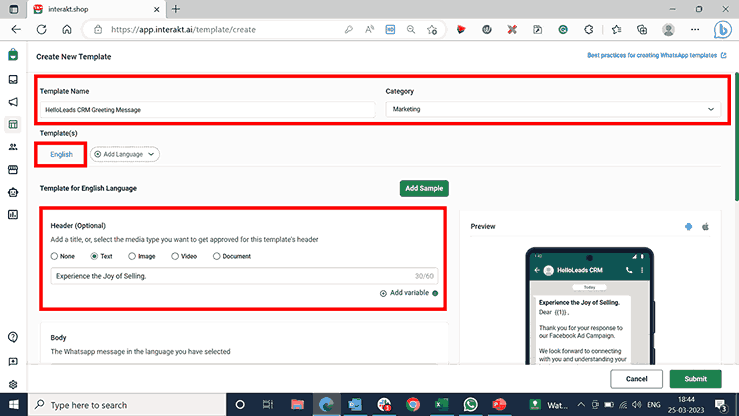Viewport: 739px width, 416px height.
Task: Add page to favorites star icon
Action: [432, 30]
